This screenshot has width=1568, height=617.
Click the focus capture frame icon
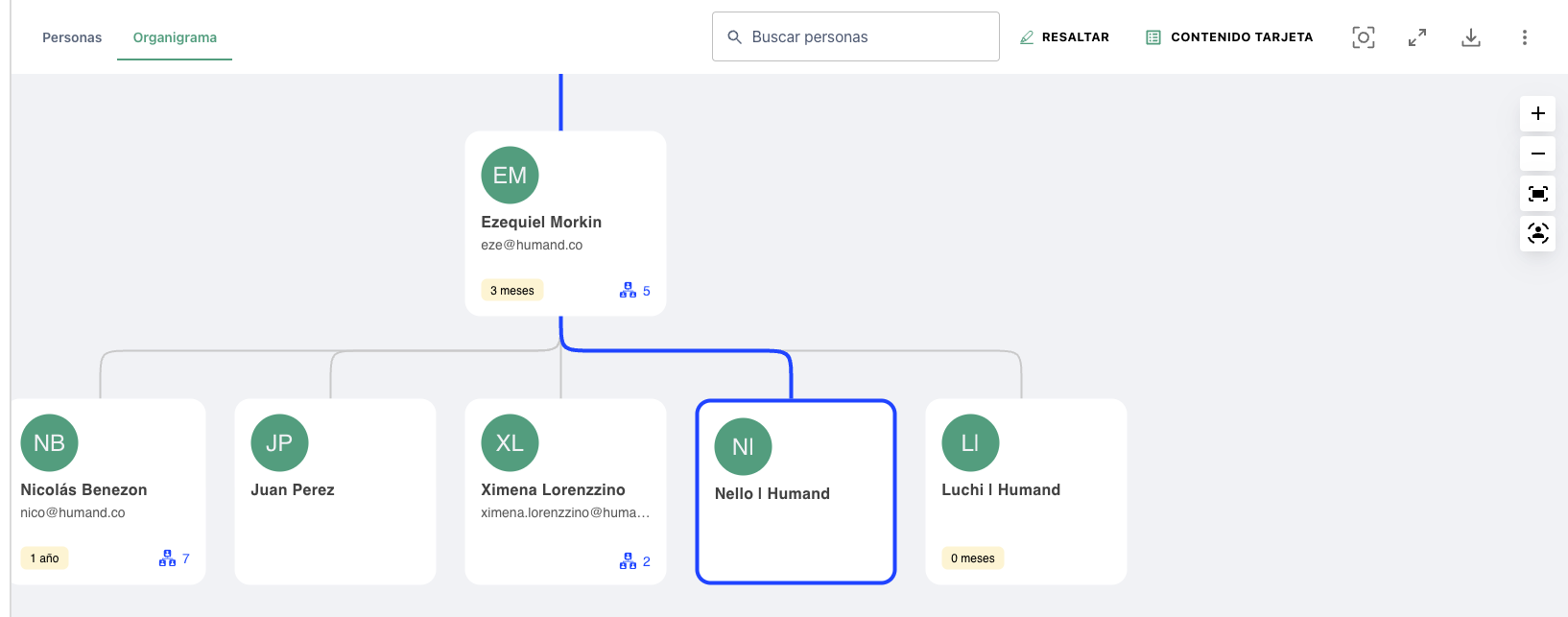(x=1363, y=37)
